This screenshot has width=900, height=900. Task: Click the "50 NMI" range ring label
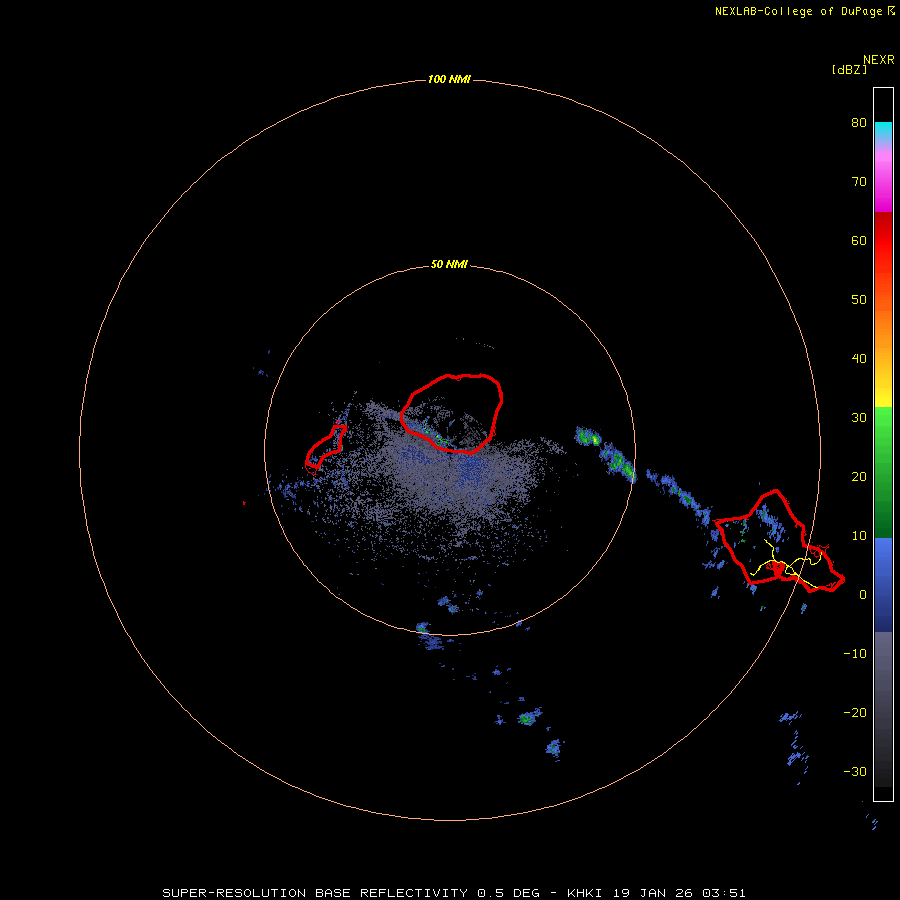[x=449, y=265]
